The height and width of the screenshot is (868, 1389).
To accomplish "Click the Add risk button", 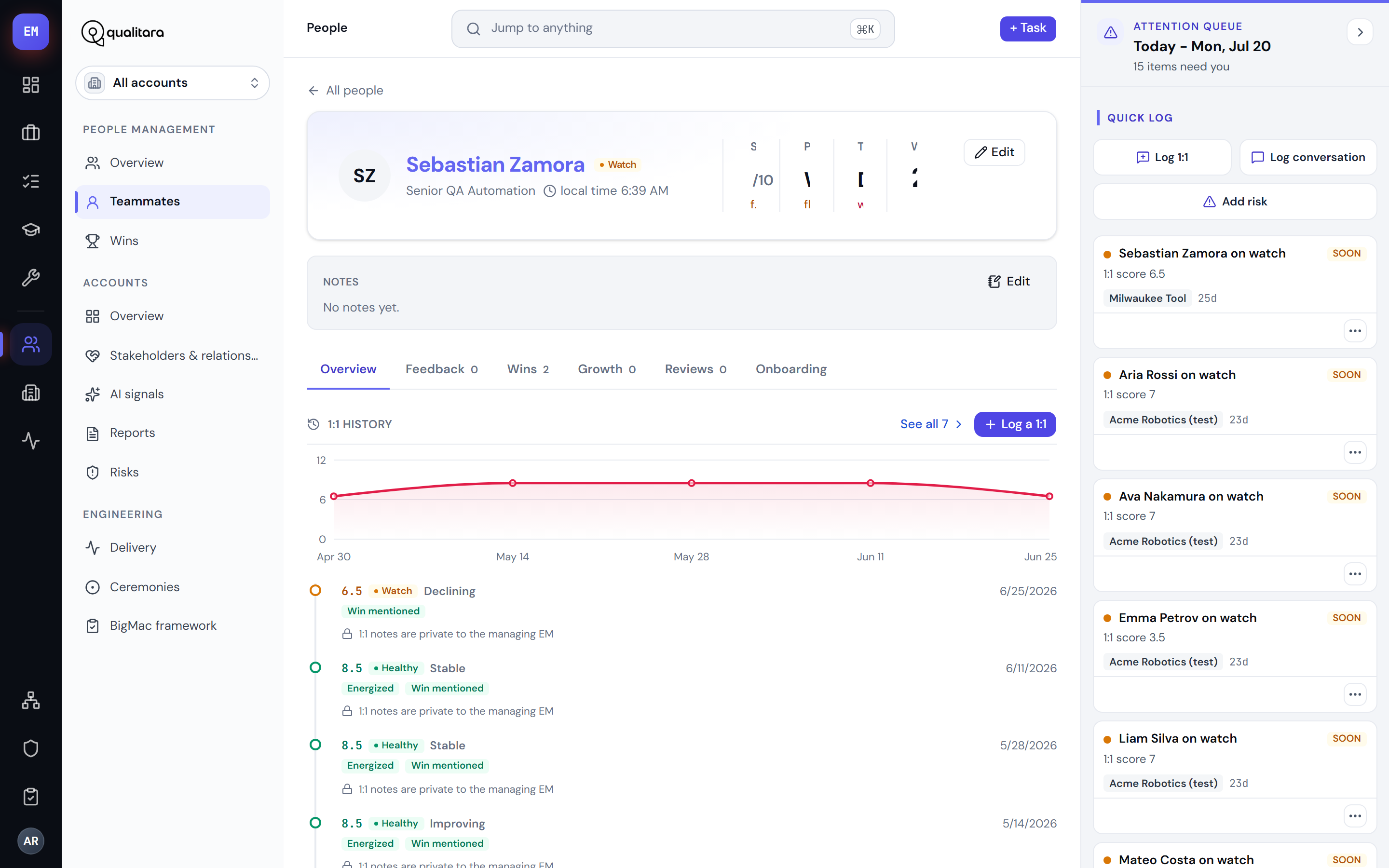I will coord(1235,202).
